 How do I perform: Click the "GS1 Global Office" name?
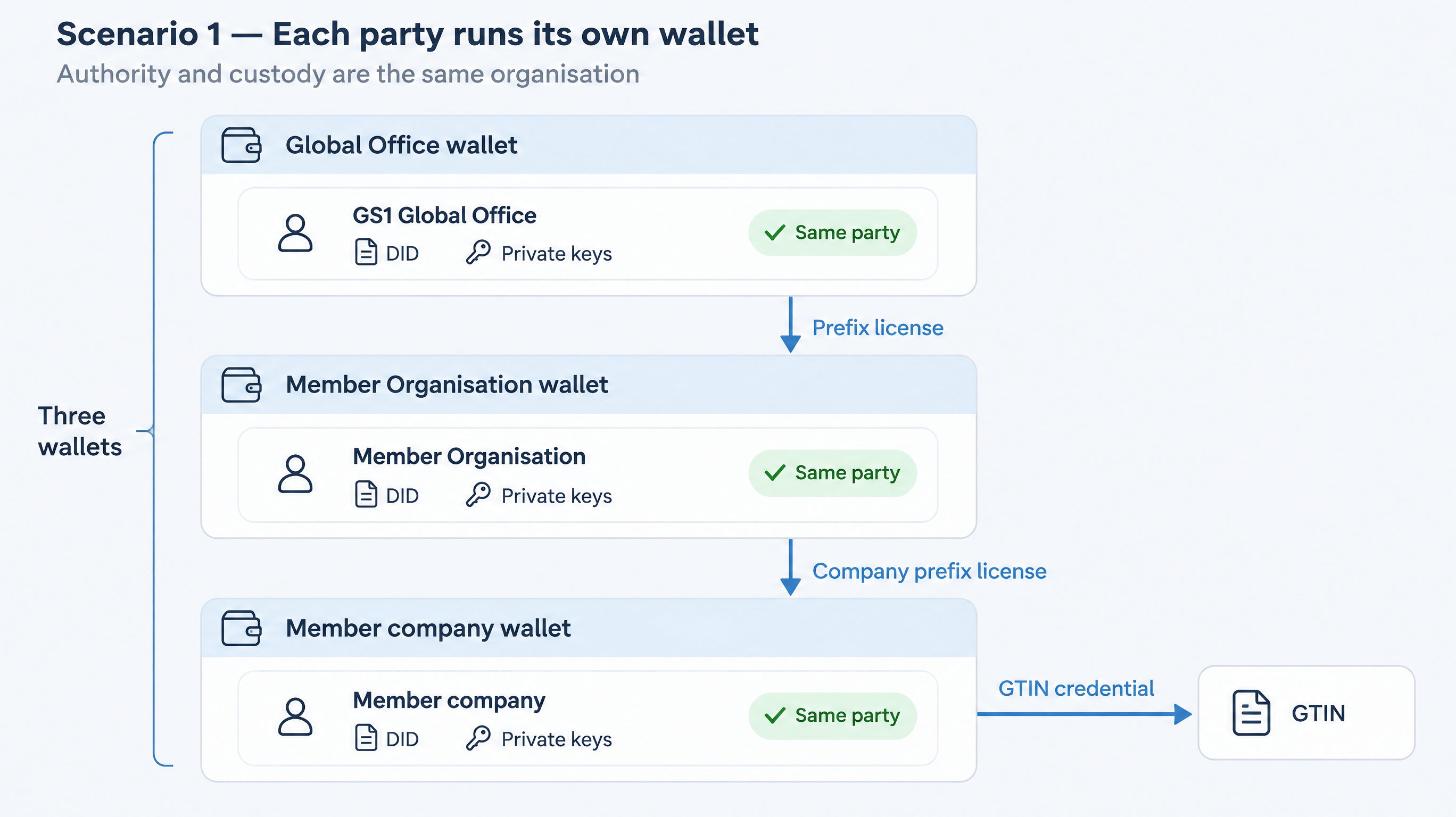(444, 215)
